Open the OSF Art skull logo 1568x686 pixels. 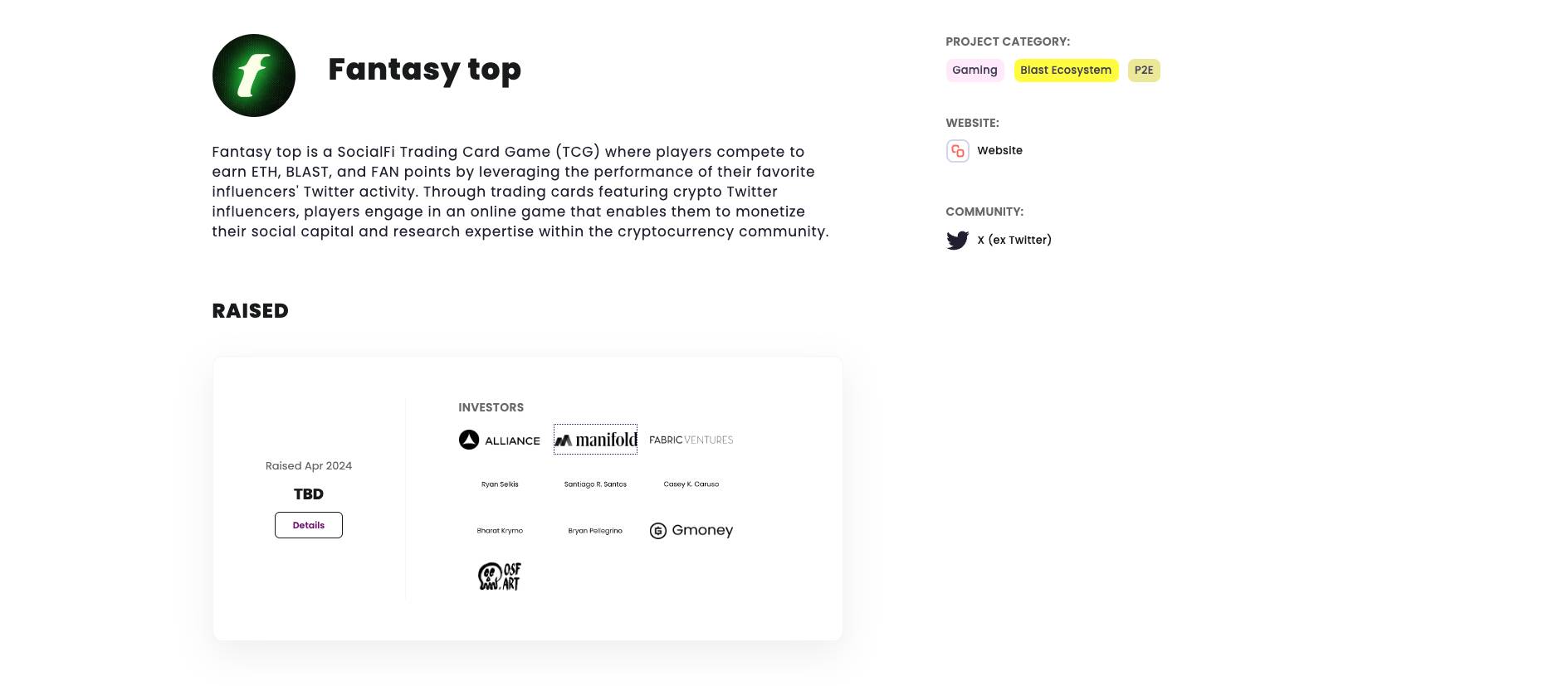[x=500, y=577]
